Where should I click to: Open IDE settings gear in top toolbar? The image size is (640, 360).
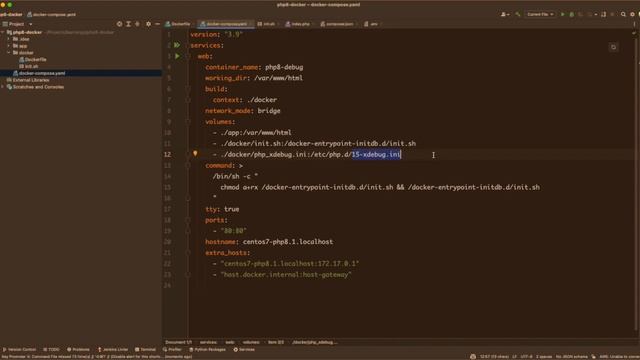[x=632, y=14]
